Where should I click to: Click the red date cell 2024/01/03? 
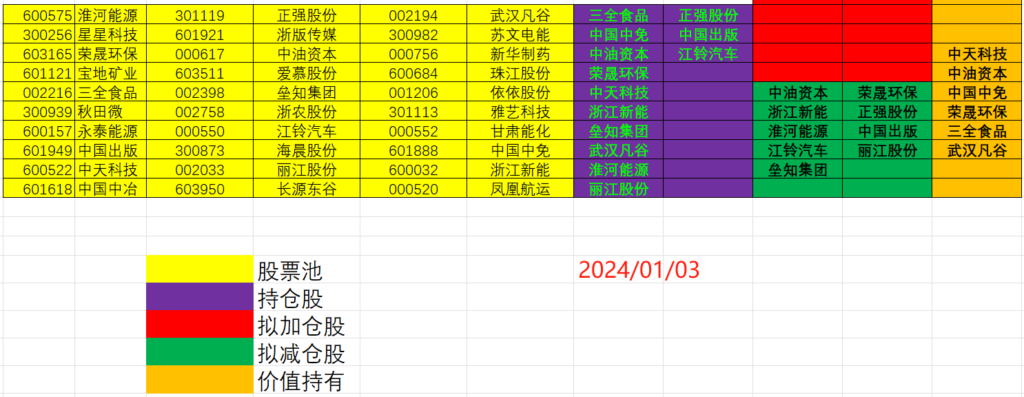[638, 270]
